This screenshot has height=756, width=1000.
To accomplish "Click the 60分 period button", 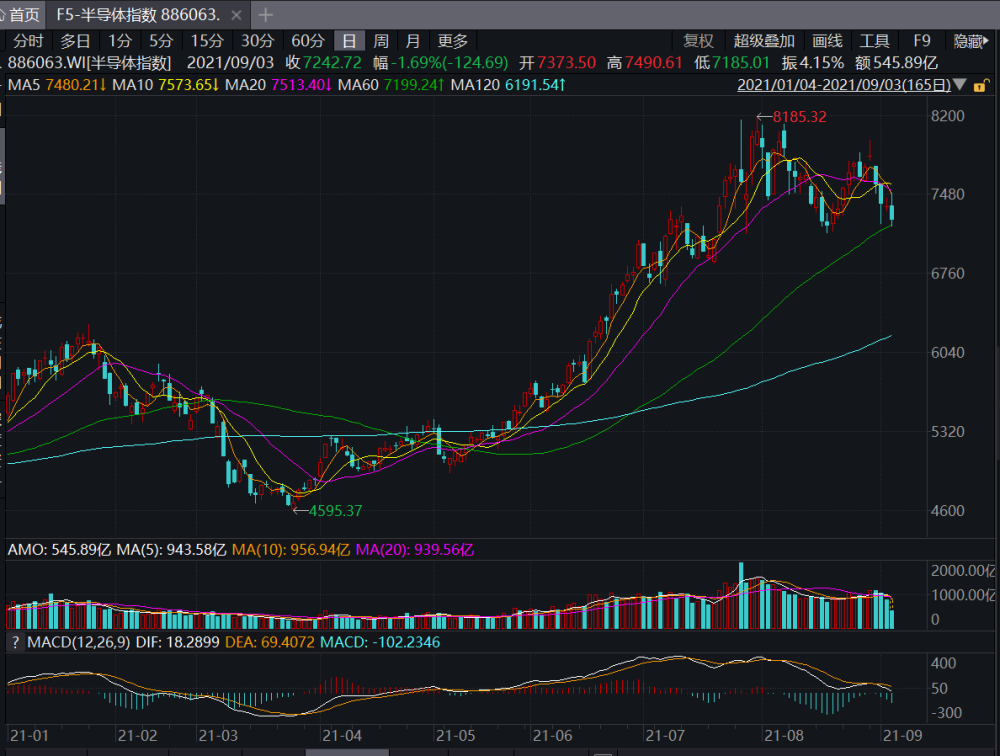I will point(308,41).
